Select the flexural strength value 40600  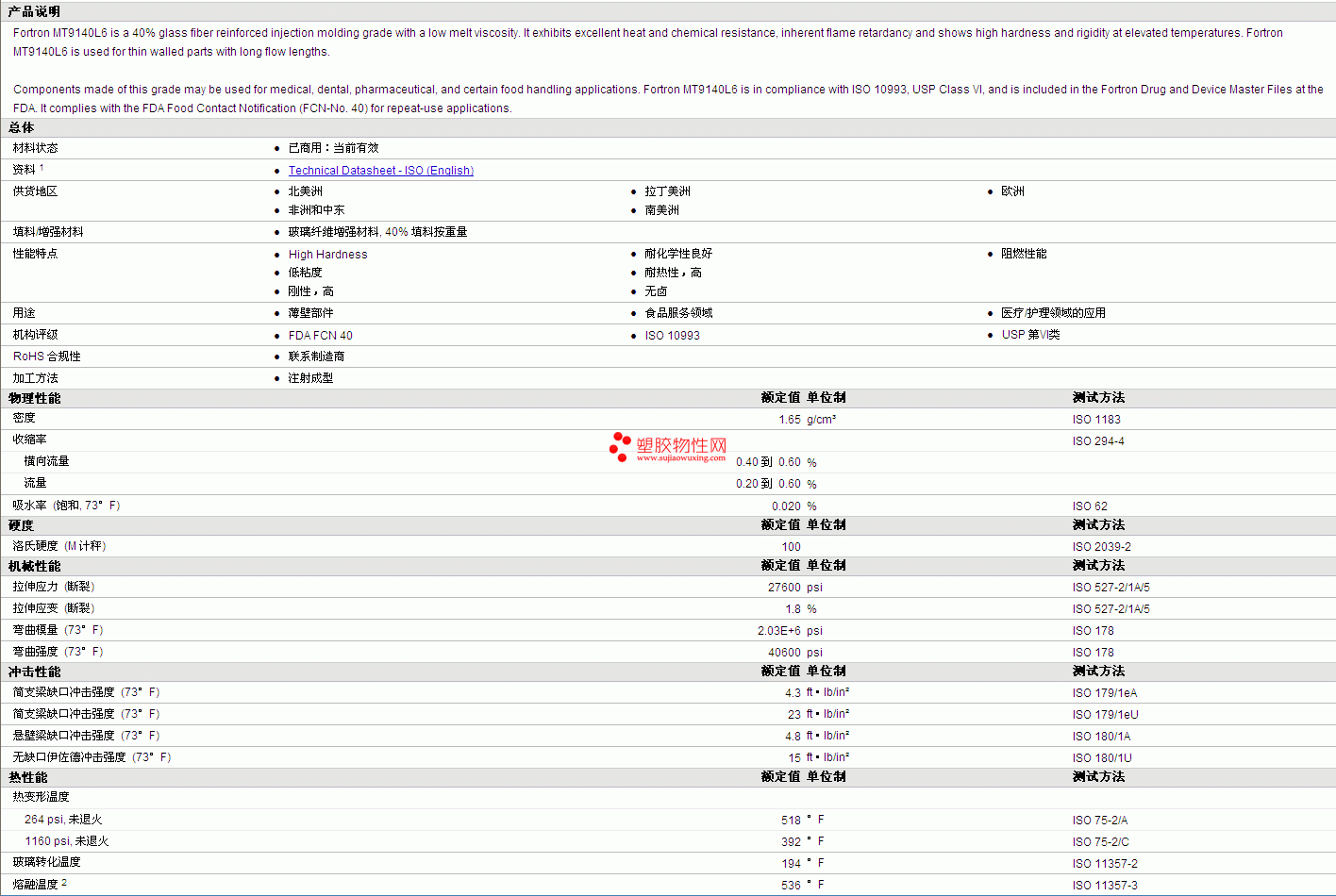pyautogui.click(x=784, y=653)
